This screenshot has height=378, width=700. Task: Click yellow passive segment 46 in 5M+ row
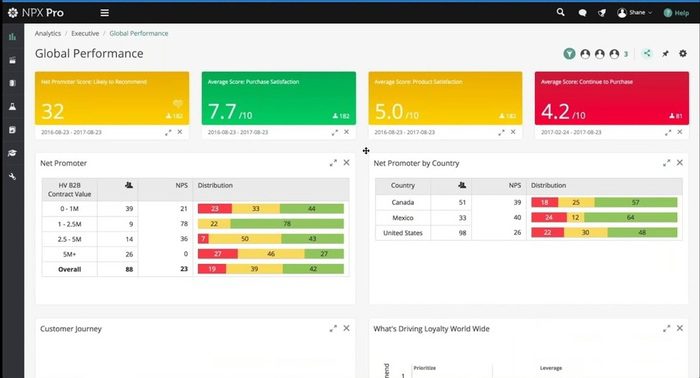coord(271,254)
